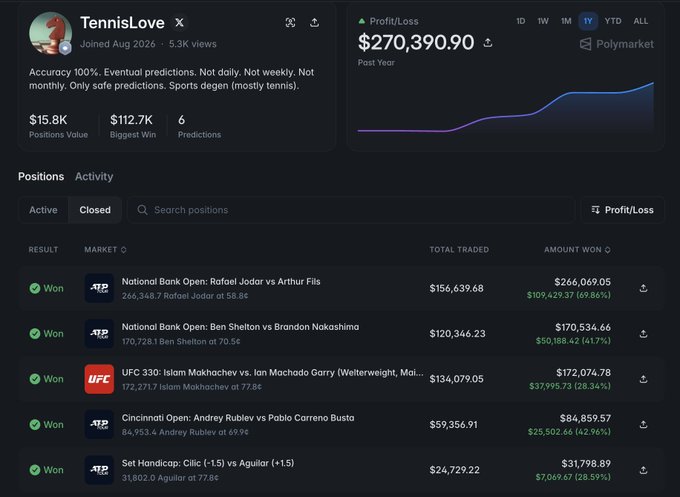
Task: Click ATP logo of Rublev vs Carreno Busta
Action: [x=99, y=424]
